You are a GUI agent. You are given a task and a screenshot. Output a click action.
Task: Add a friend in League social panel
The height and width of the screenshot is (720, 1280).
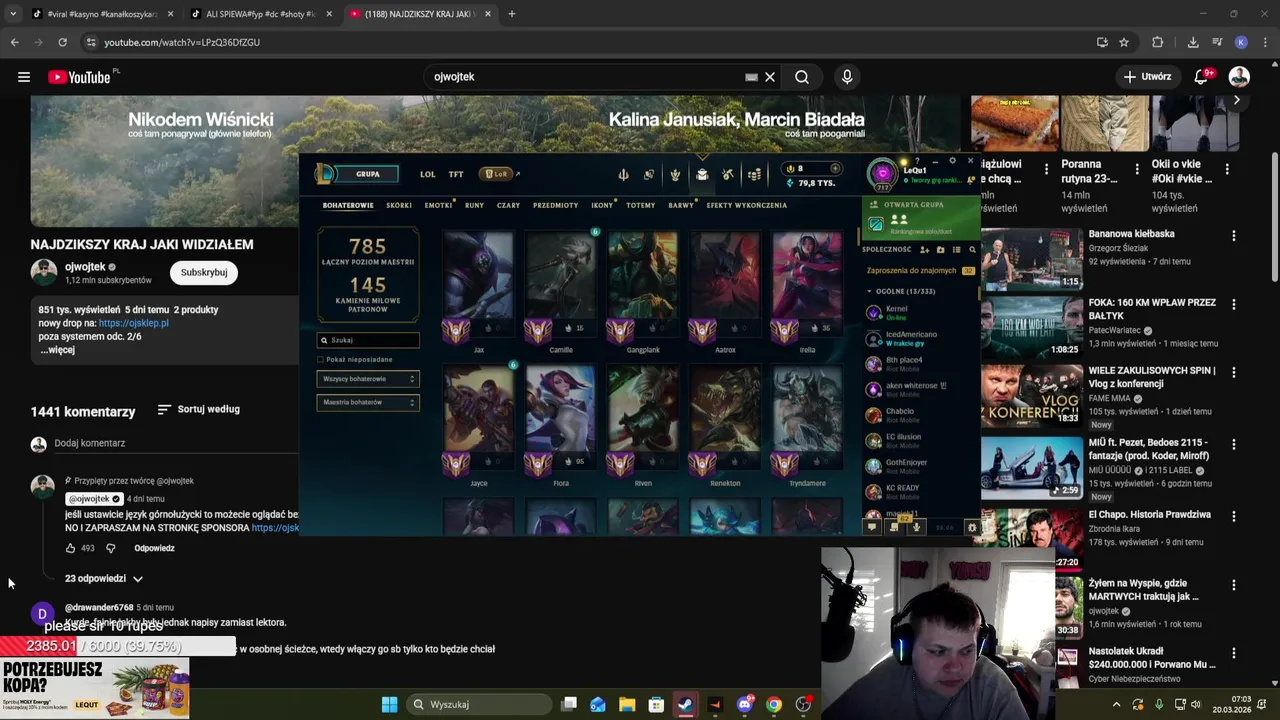(924, 249)
